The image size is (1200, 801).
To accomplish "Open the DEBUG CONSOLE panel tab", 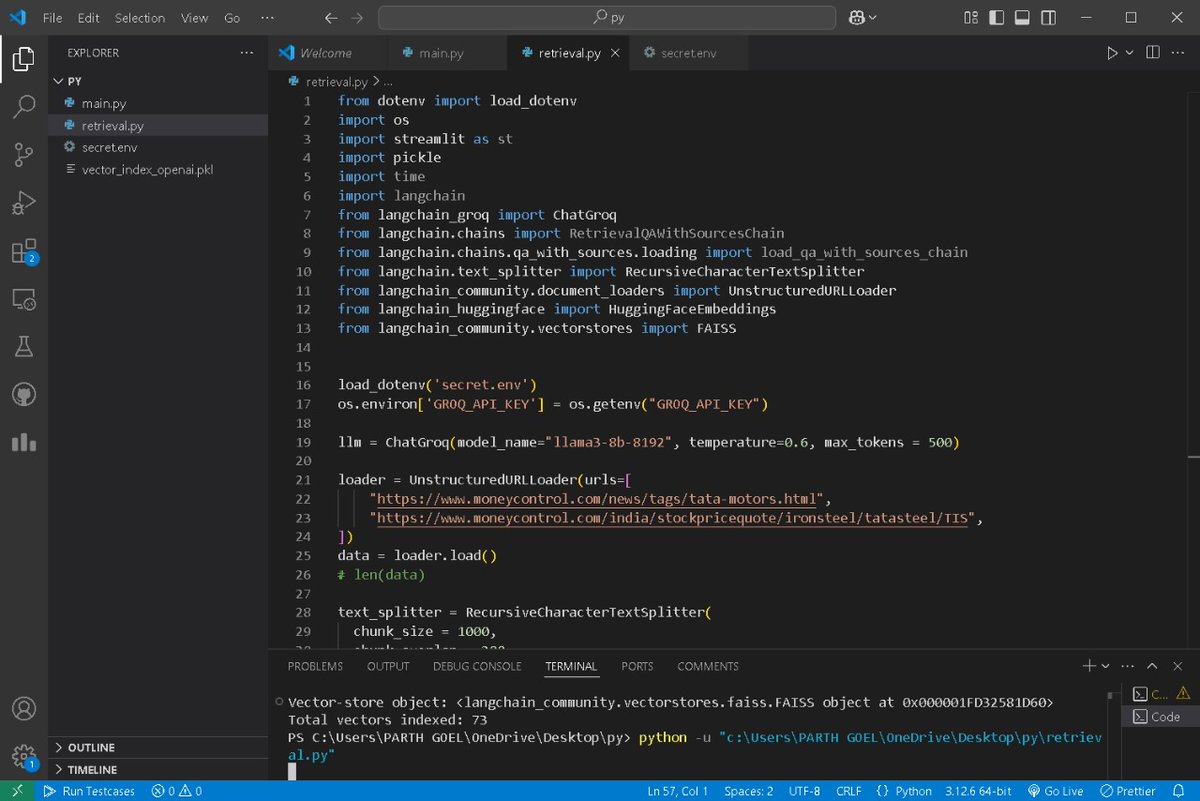I will (x=477, y=666).
